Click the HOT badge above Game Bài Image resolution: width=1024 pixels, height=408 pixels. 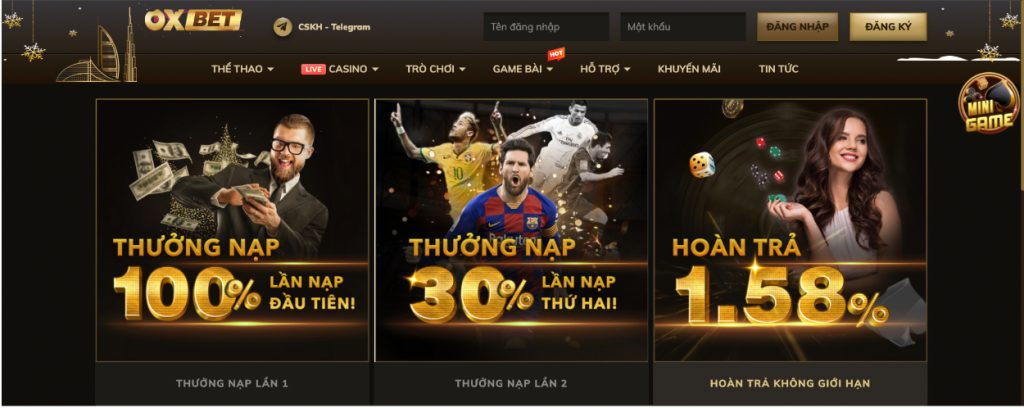pos(556,54)
